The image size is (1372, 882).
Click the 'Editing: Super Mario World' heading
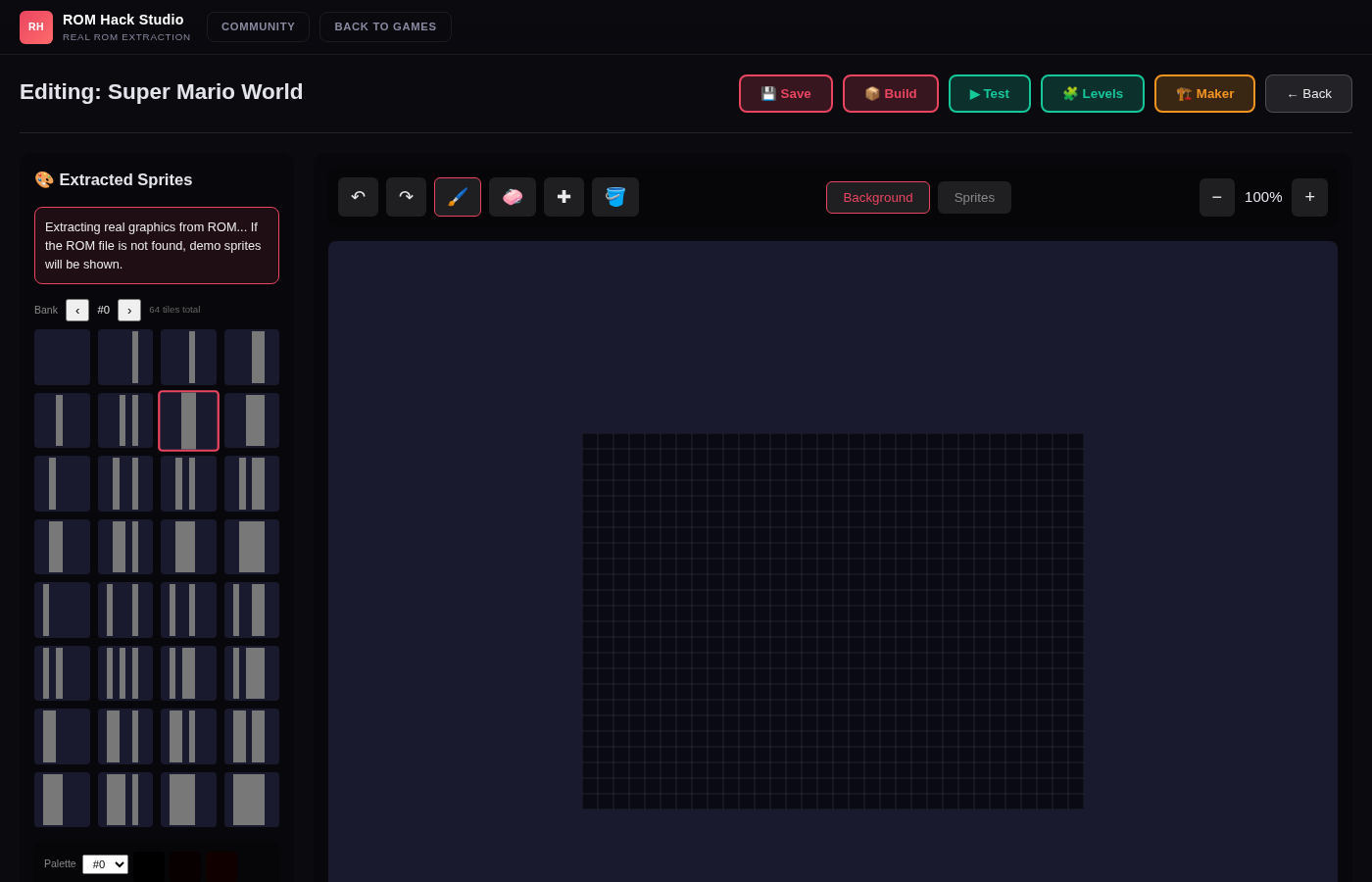click(162, 92)
